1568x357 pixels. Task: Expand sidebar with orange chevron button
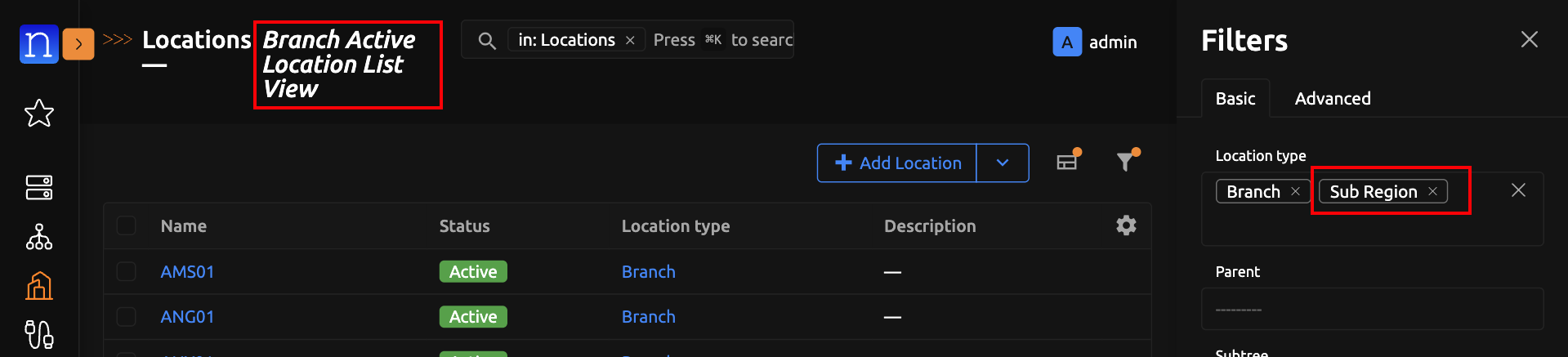[78, 43]
